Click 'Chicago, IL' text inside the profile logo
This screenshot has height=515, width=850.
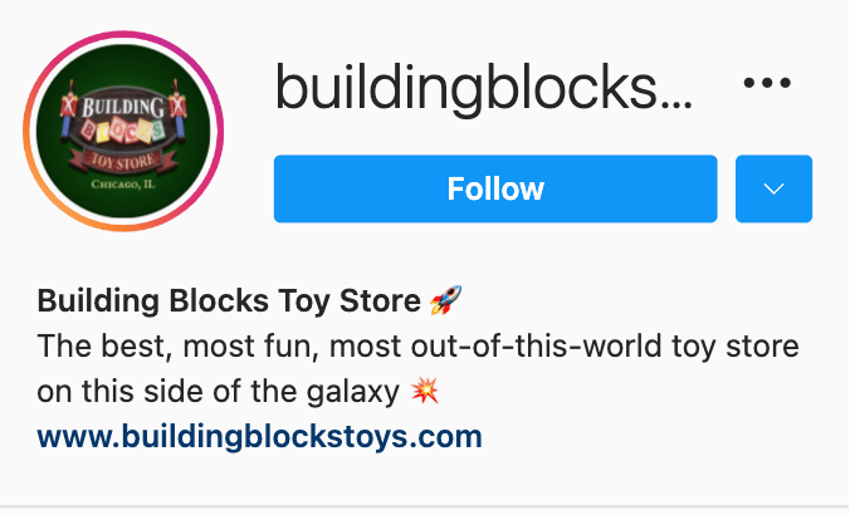[123, 184]
